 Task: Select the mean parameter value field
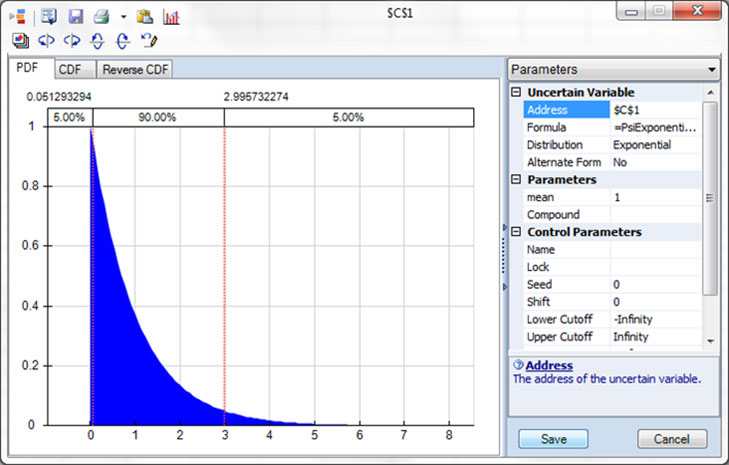coord(655,198)
